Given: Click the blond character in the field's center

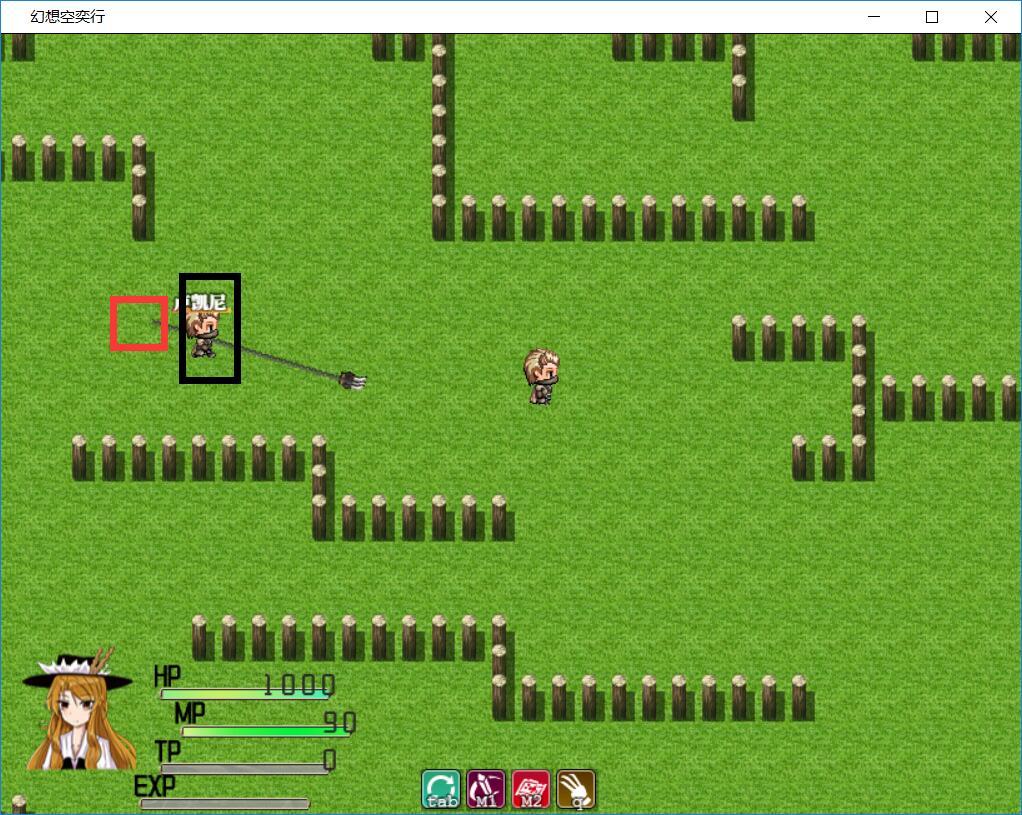Looking at the screenshot, I should coord(541,377).
